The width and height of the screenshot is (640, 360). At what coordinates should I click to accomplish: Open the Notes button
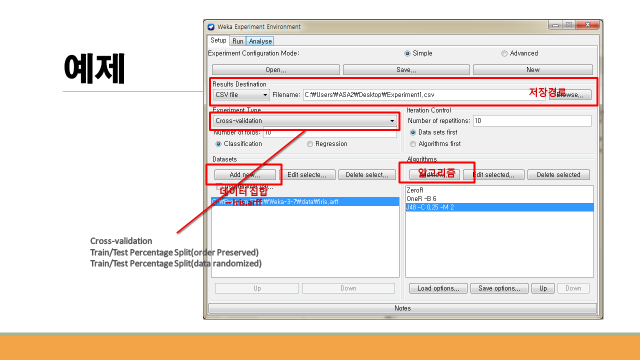[402, 309]
